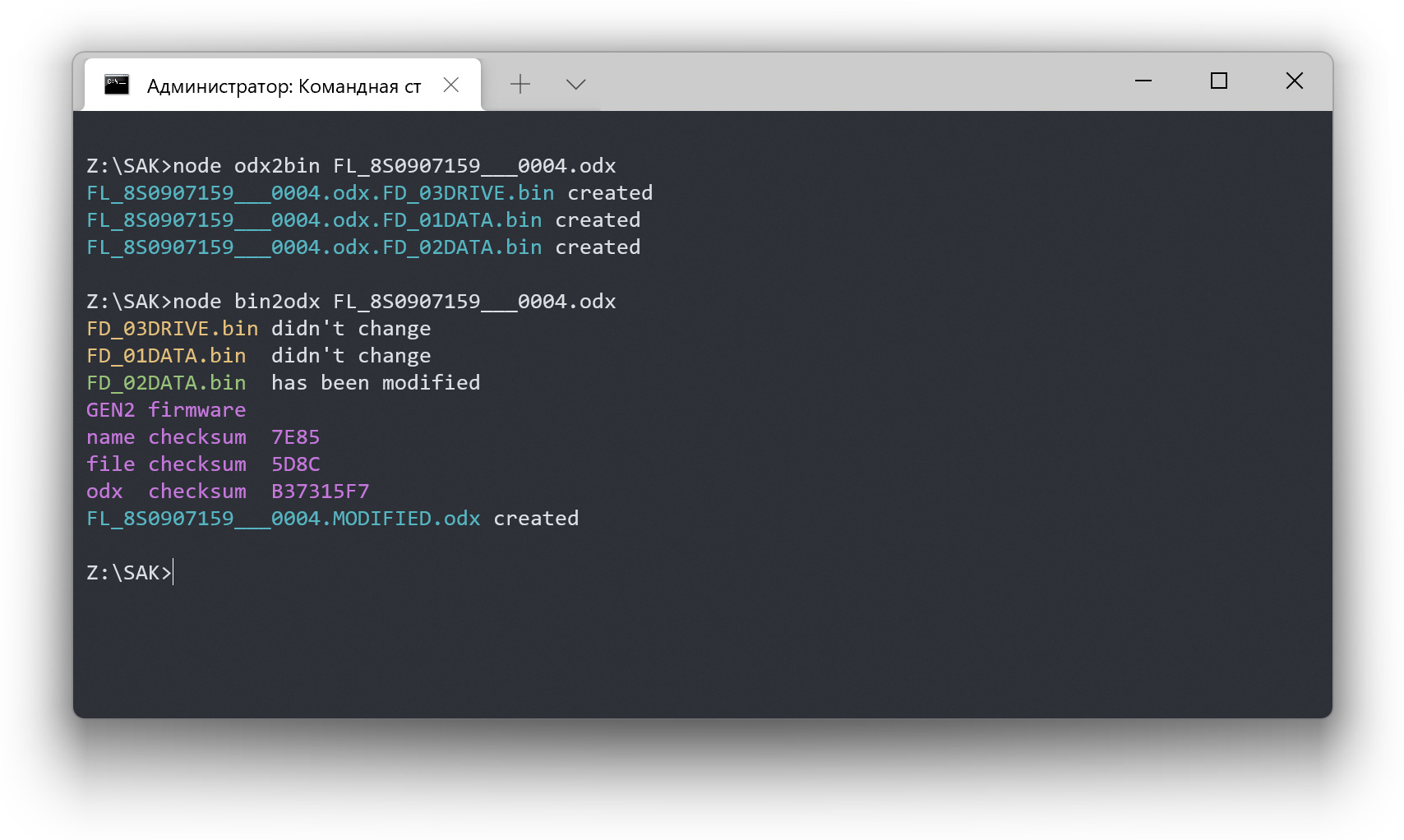Image resolution: width=1404 pixels, height=840 pixels.
Task: Expand the terminal profiles dropdown chevron
Action: pos(576,84)
